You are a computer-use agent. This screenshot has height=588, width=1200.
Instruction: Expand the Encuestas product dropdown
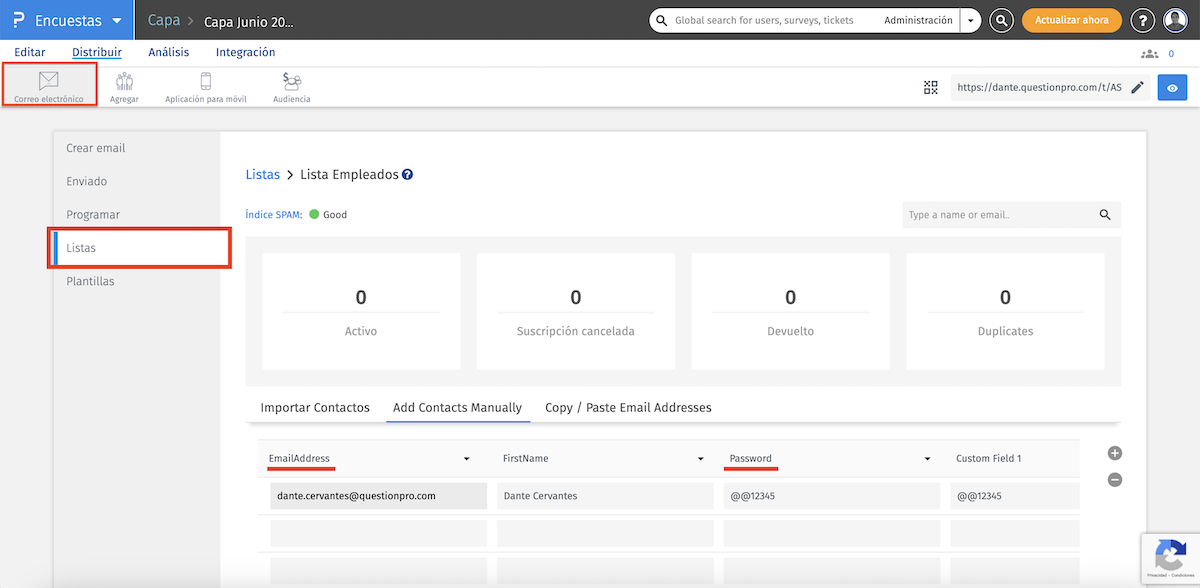[x=117, y=21]
